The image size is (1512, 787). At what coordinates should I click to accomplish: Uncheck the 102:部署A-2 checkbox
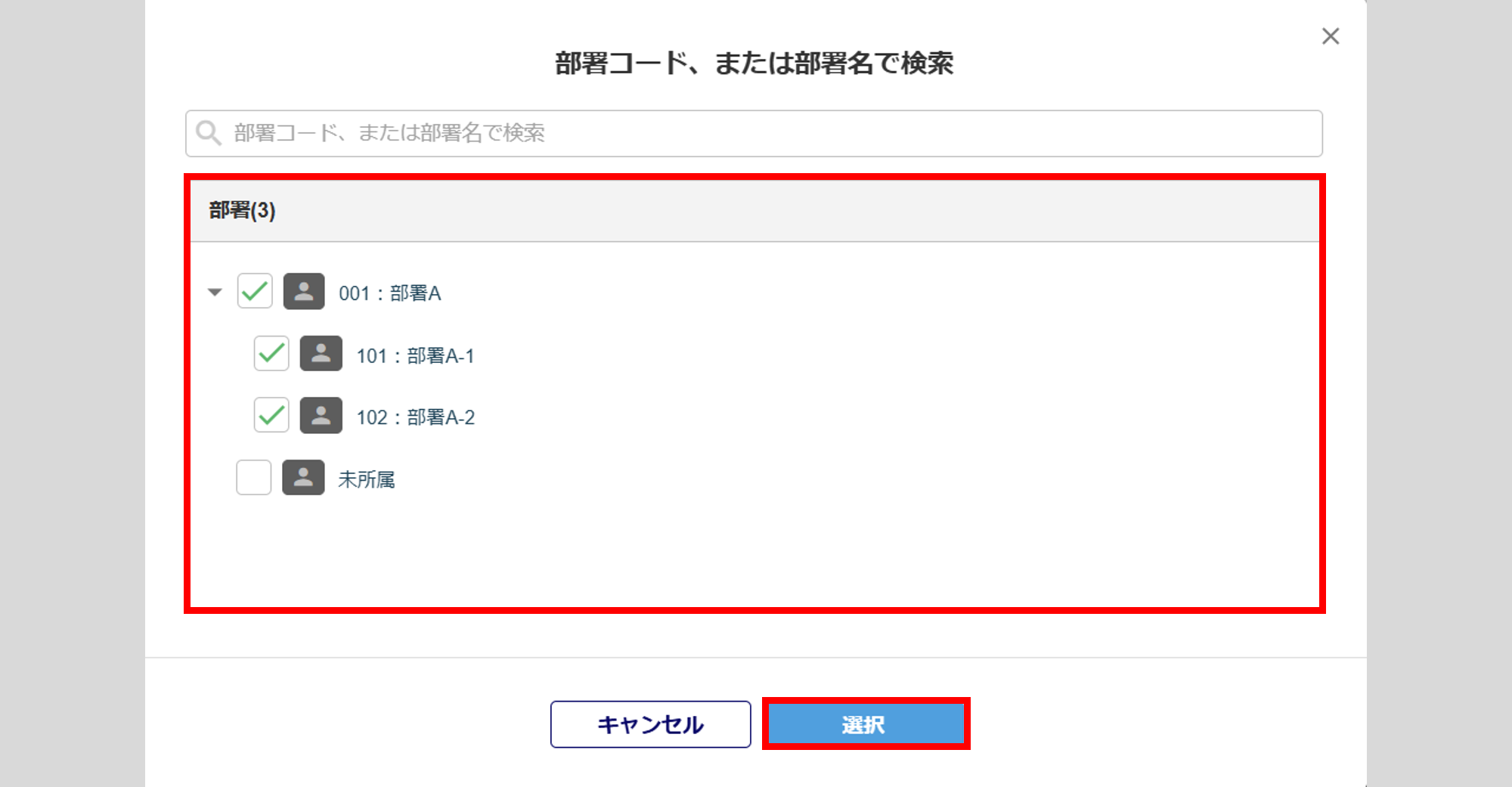point(271,416)
